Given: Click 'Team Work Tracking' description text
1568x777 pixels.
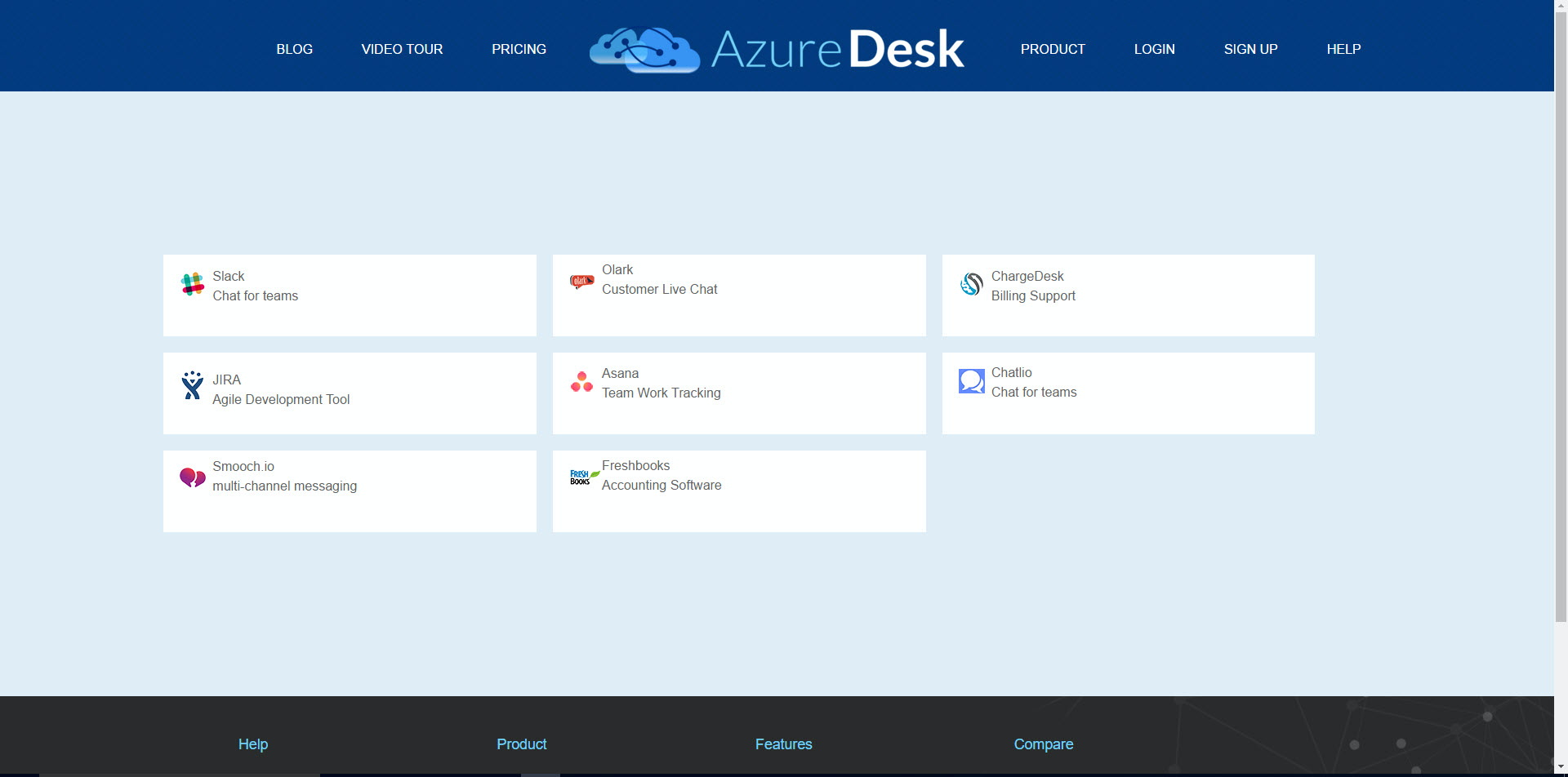Looking at the screenshot, I should pyautogui.click(x=661, y=393).
